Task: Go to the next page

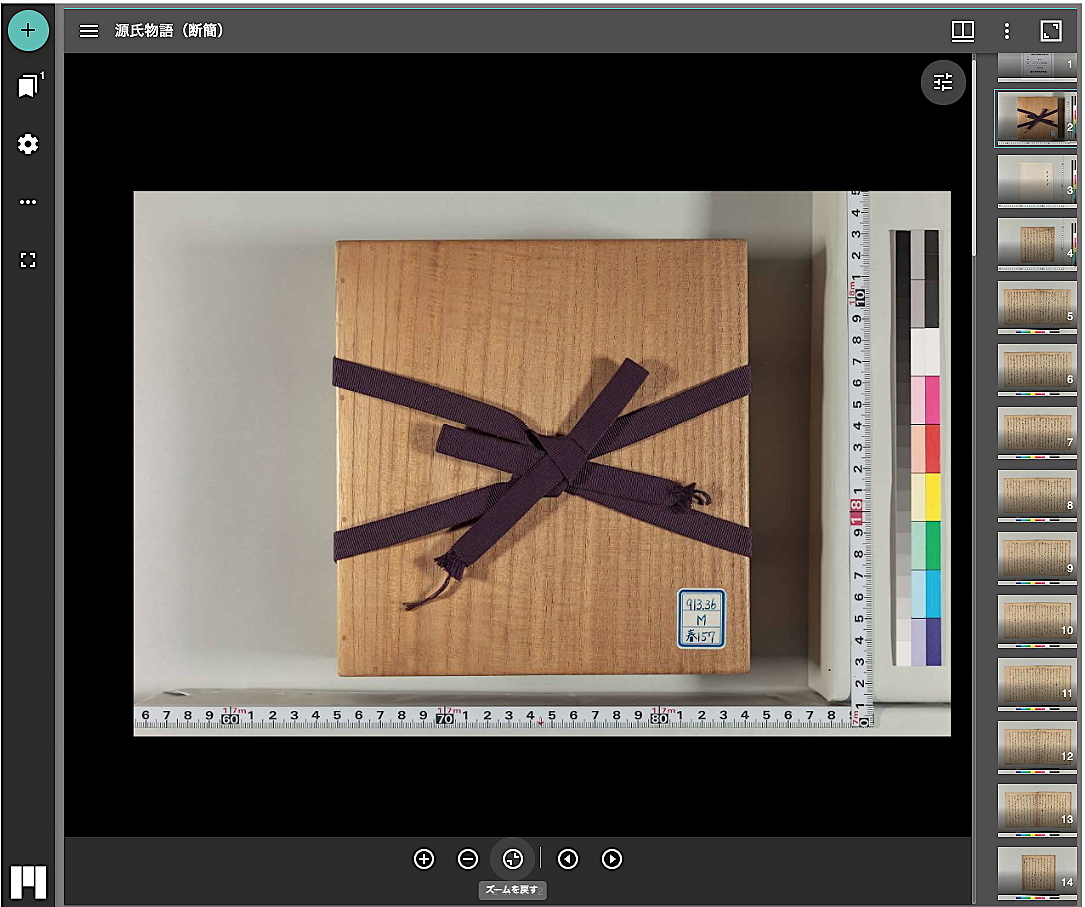Action: (612, 859)
